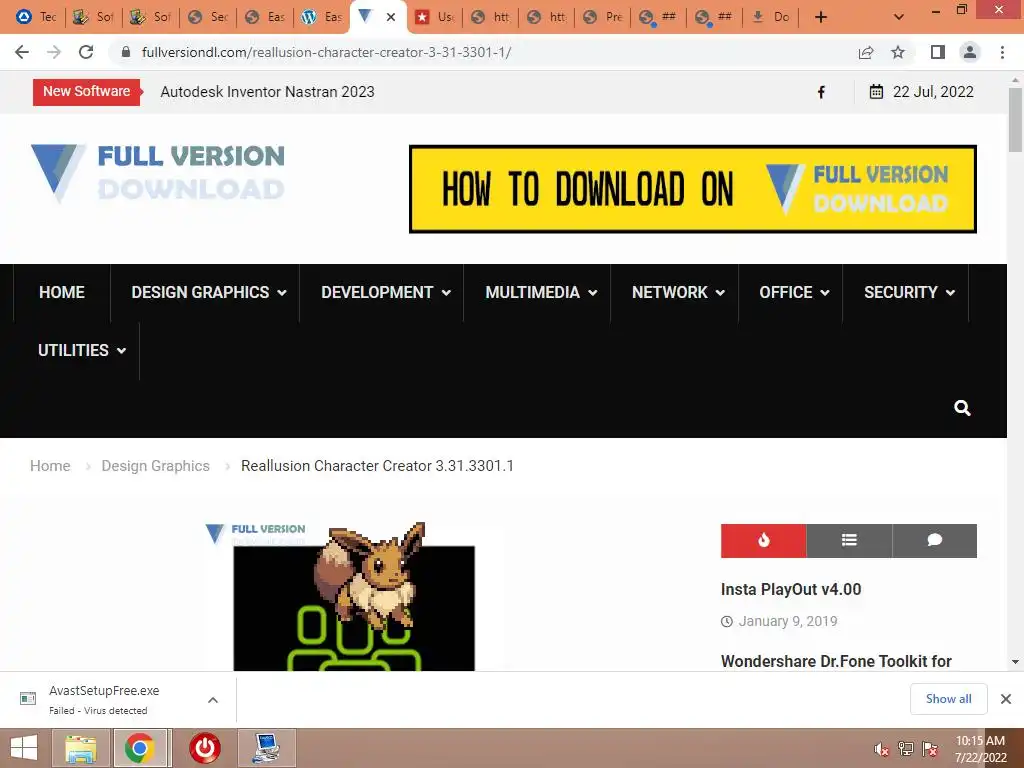This screenshot has height=768, width=1024.
Task: Open the How To Download banner
Action: 692,189
